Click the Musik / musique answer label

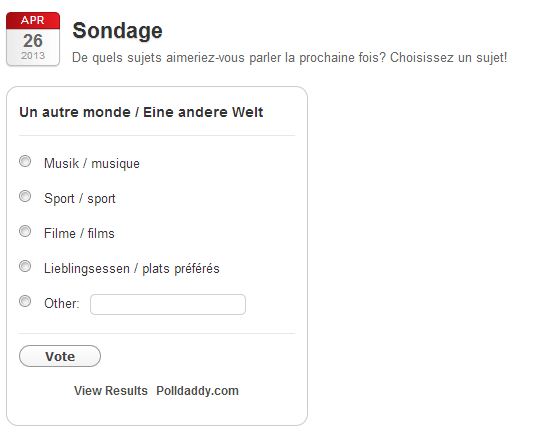92,163
